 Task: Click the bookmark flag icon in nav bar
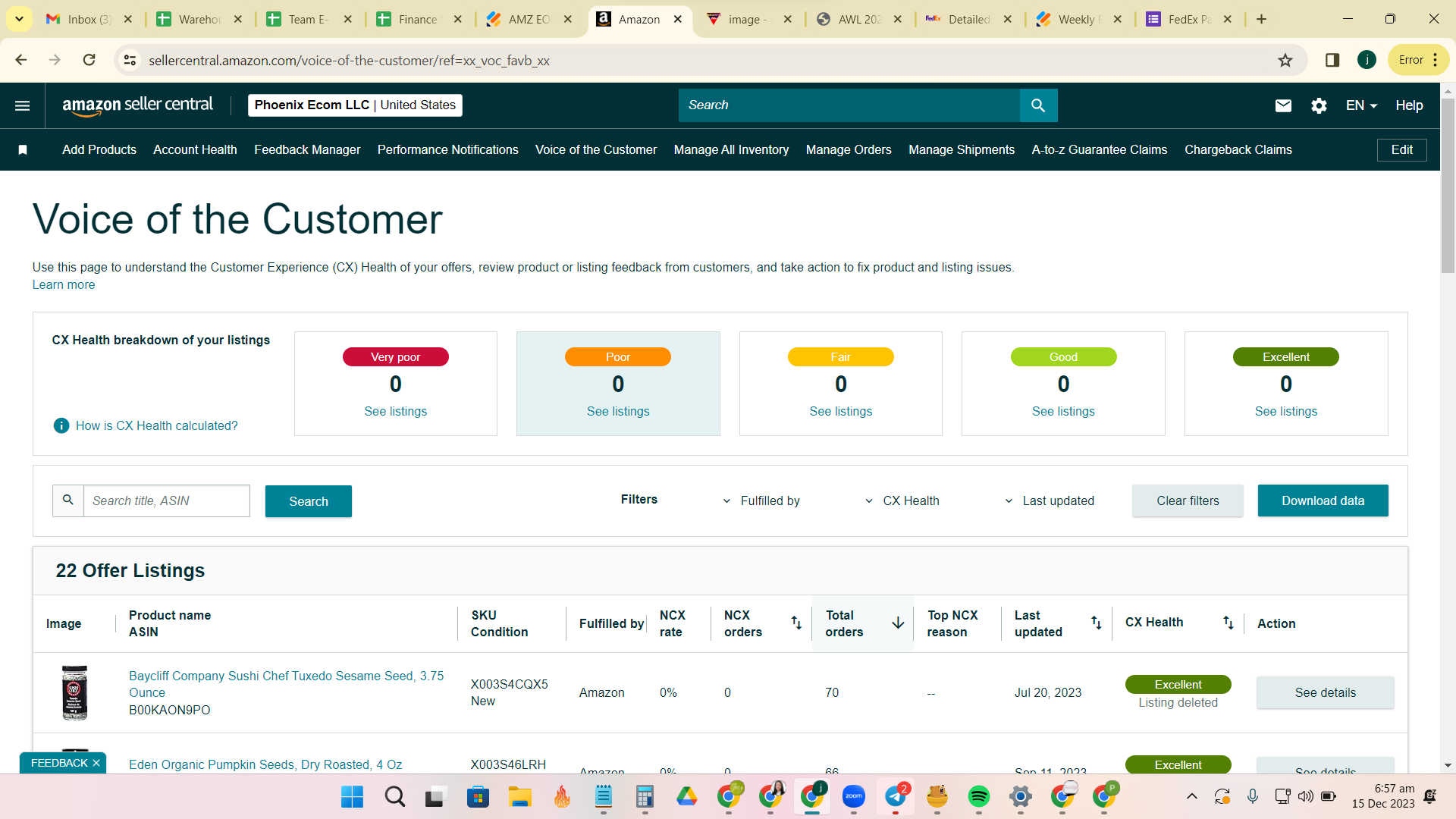(23, 150)
